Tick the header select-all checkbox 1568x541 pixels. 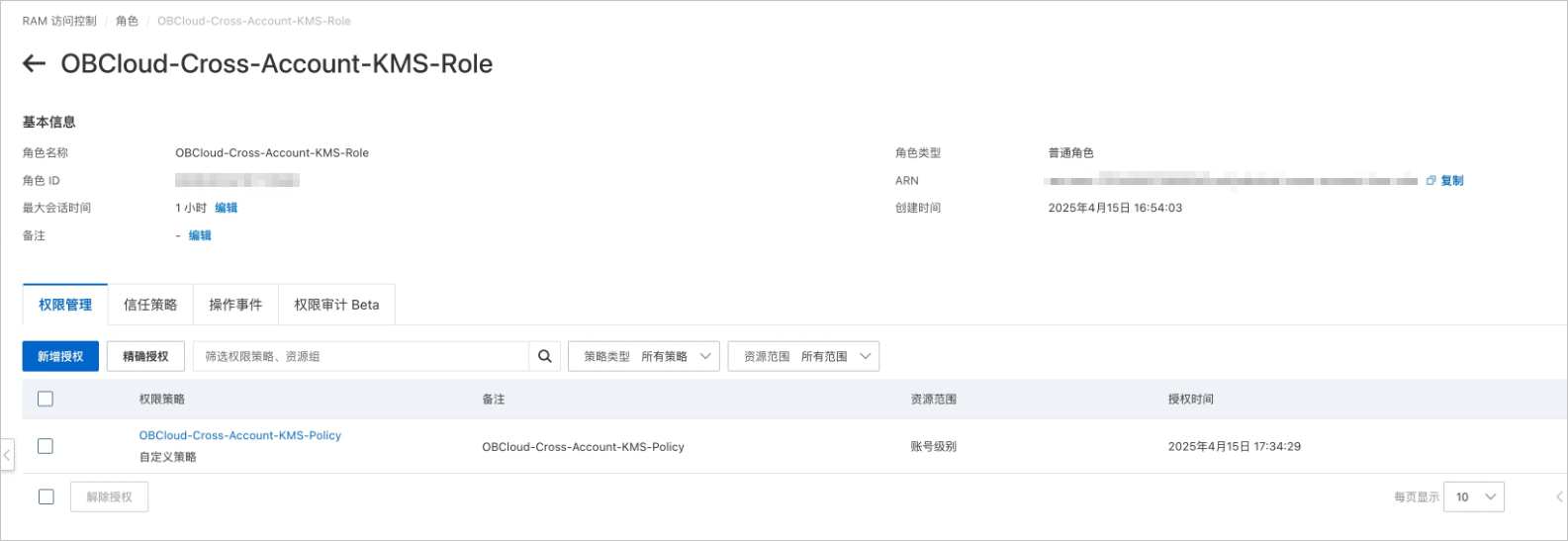pyautogui.click(x=46, y=399)
